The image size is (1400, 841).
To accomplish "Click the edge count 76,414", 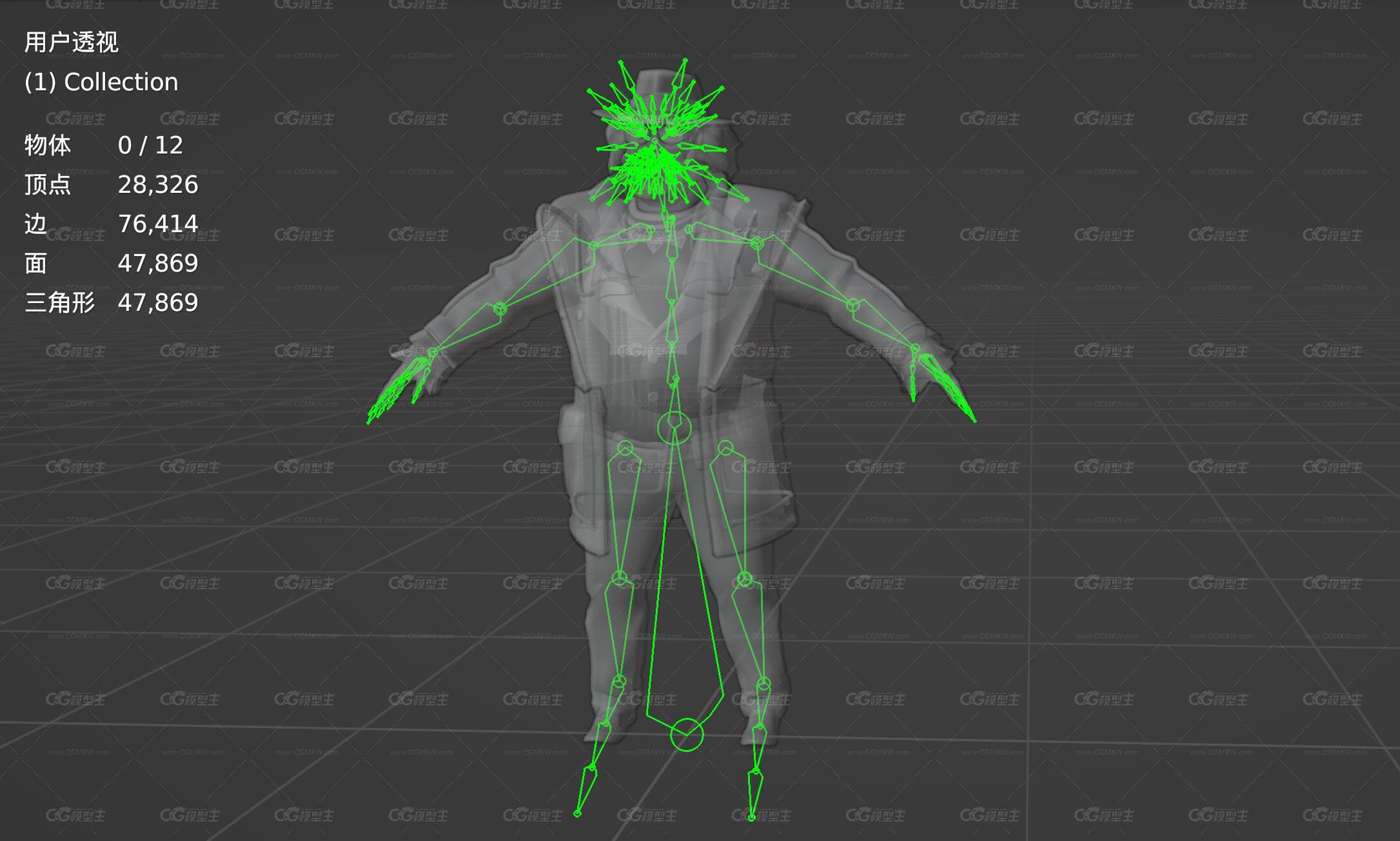I will coord(158,224).
